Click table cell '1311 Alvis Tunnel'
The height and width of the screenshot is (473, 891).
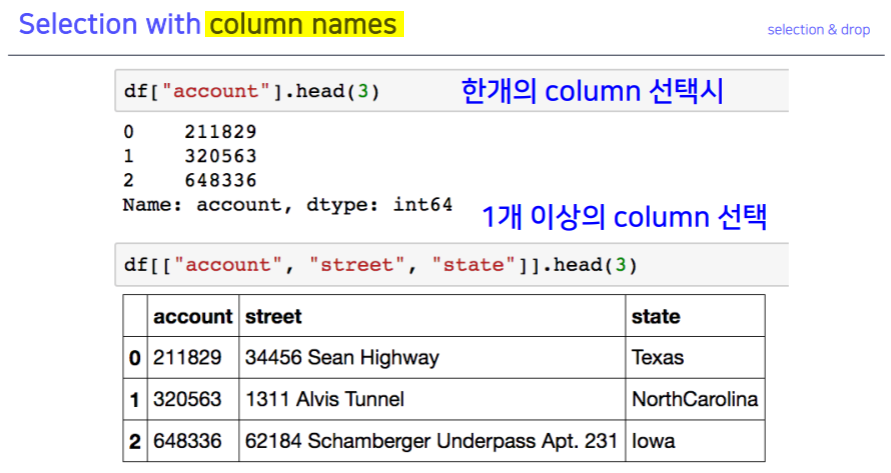point(432,399)
